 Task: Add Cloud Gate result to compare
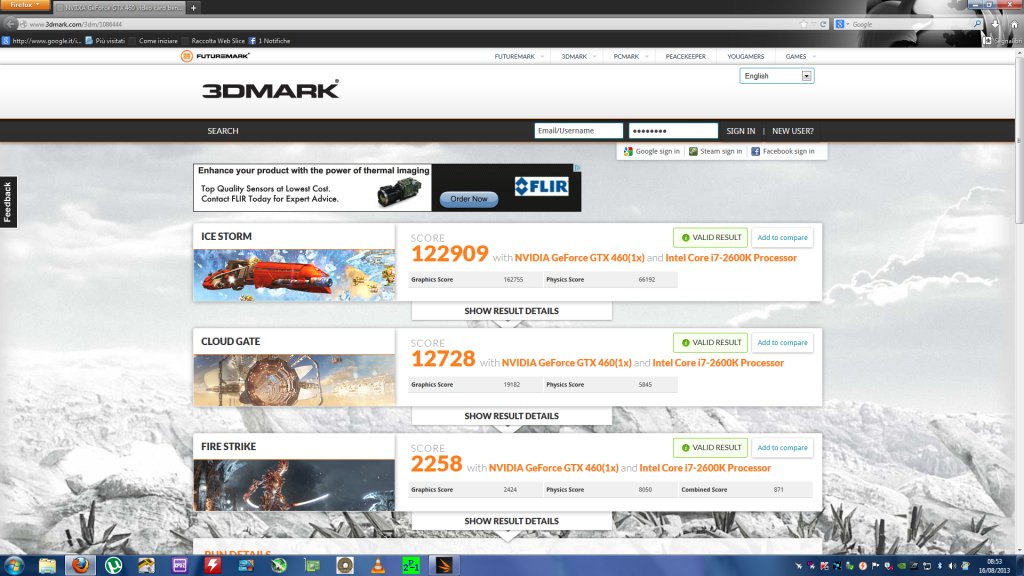[x=782, y=342]
